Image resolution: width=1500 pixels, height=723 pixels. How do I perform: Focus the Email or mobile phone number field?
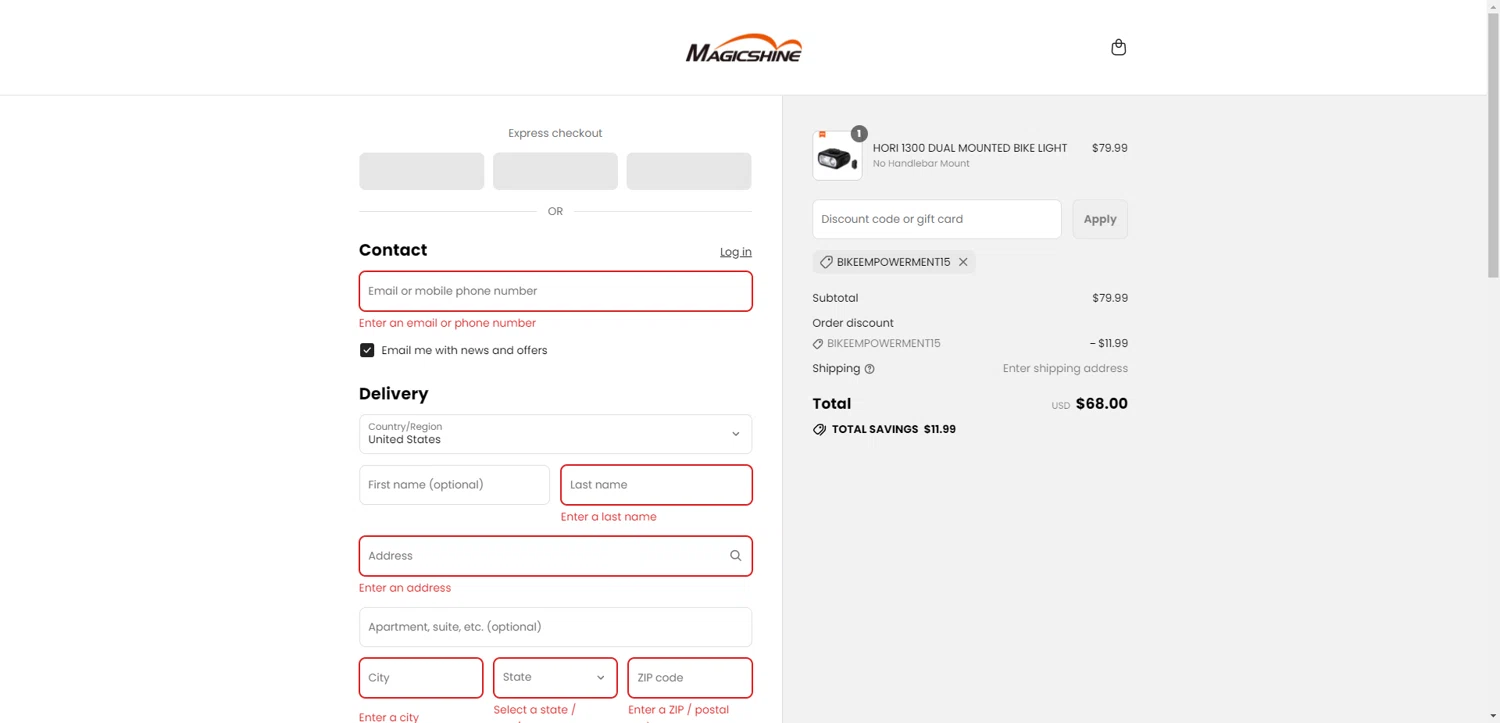[555, 291]
